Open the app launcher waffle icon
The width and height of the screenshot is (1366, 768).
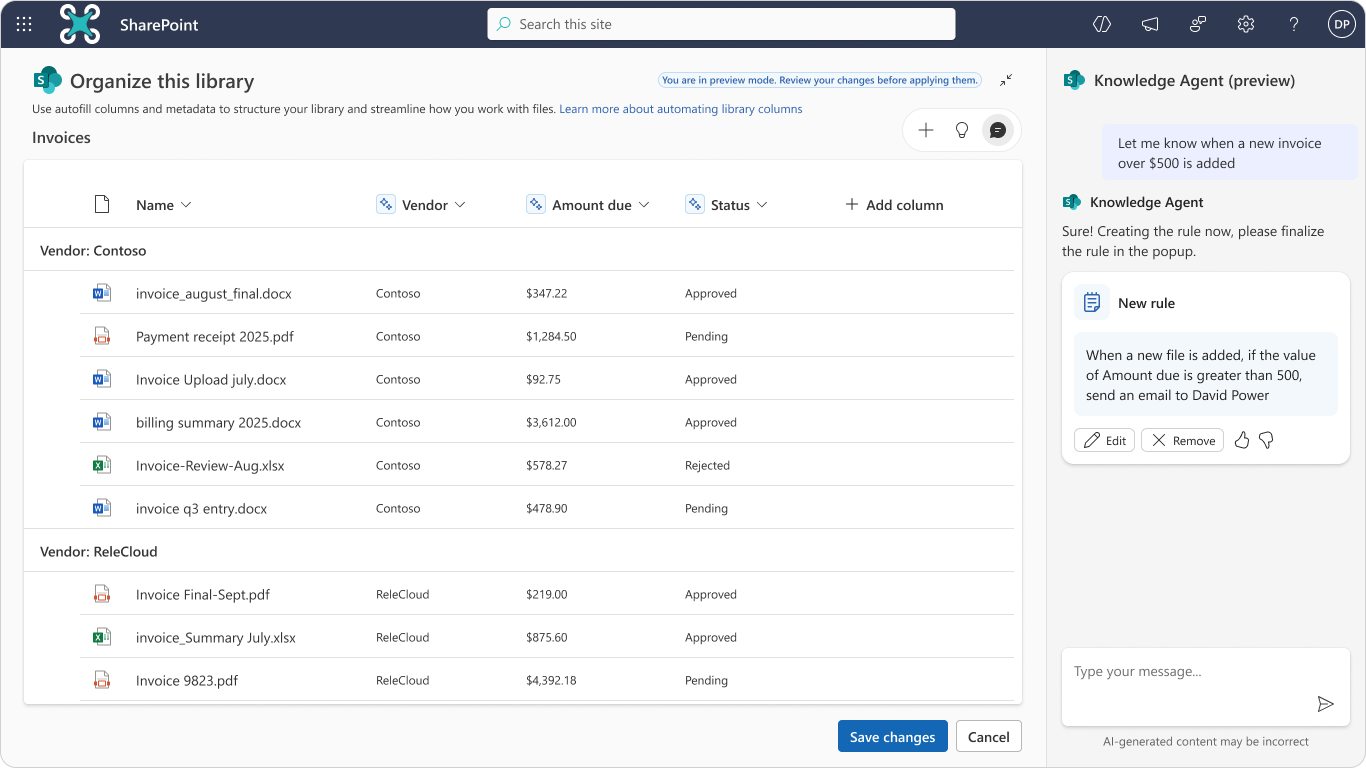(24, 24)
